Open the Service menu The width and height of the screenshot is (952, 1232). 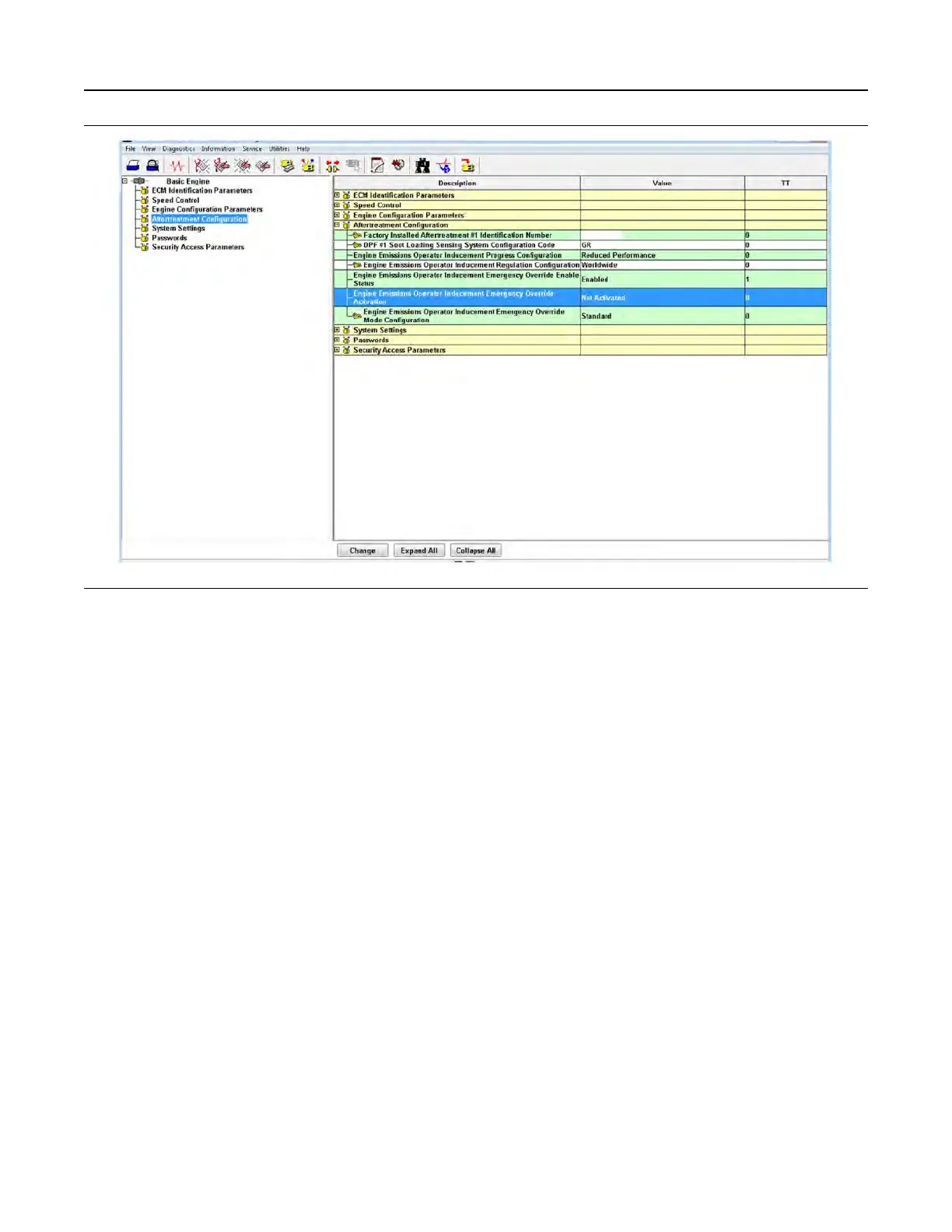pos(252,149)
